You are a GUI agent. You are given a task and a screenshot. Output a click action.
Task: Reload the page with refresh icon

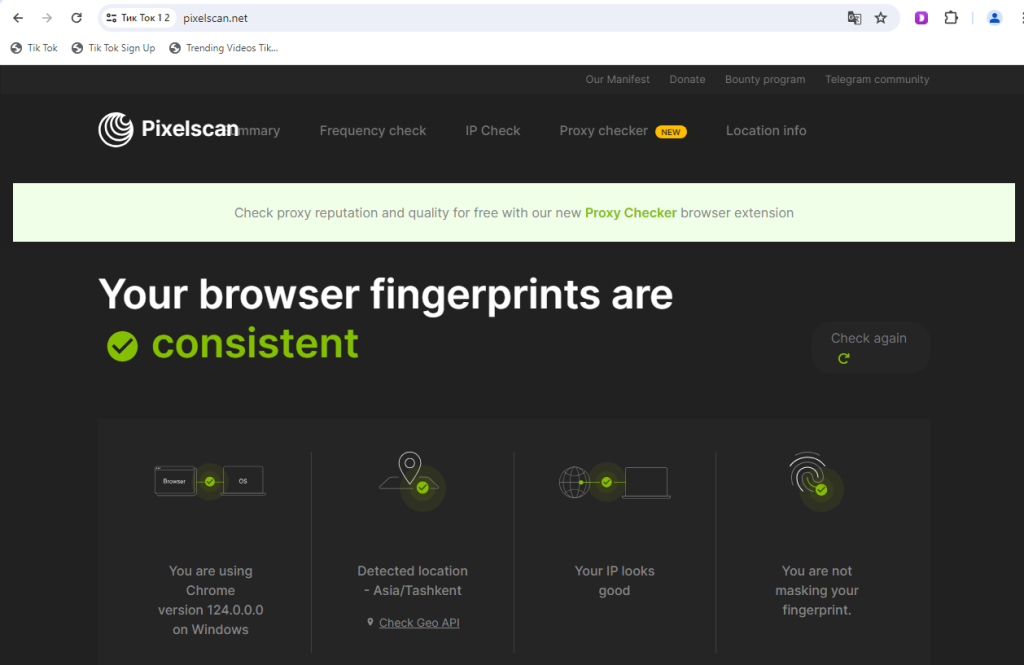76,18
